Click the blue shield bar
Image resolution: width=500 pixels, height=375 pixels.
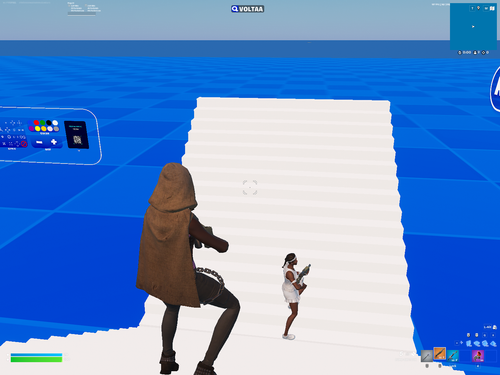pos(36,355)
